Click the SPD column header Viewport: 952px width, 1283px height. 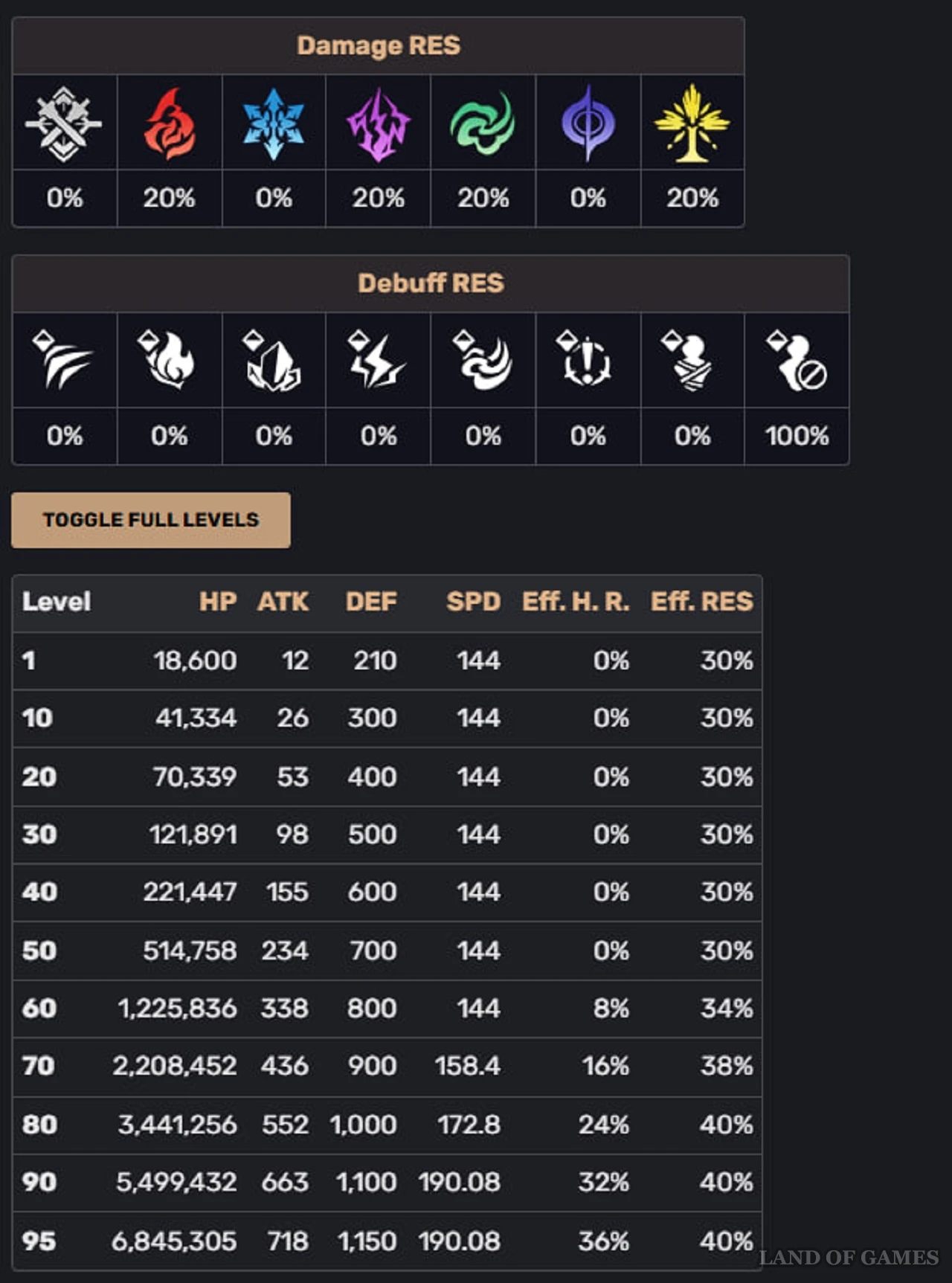(474, 601)
